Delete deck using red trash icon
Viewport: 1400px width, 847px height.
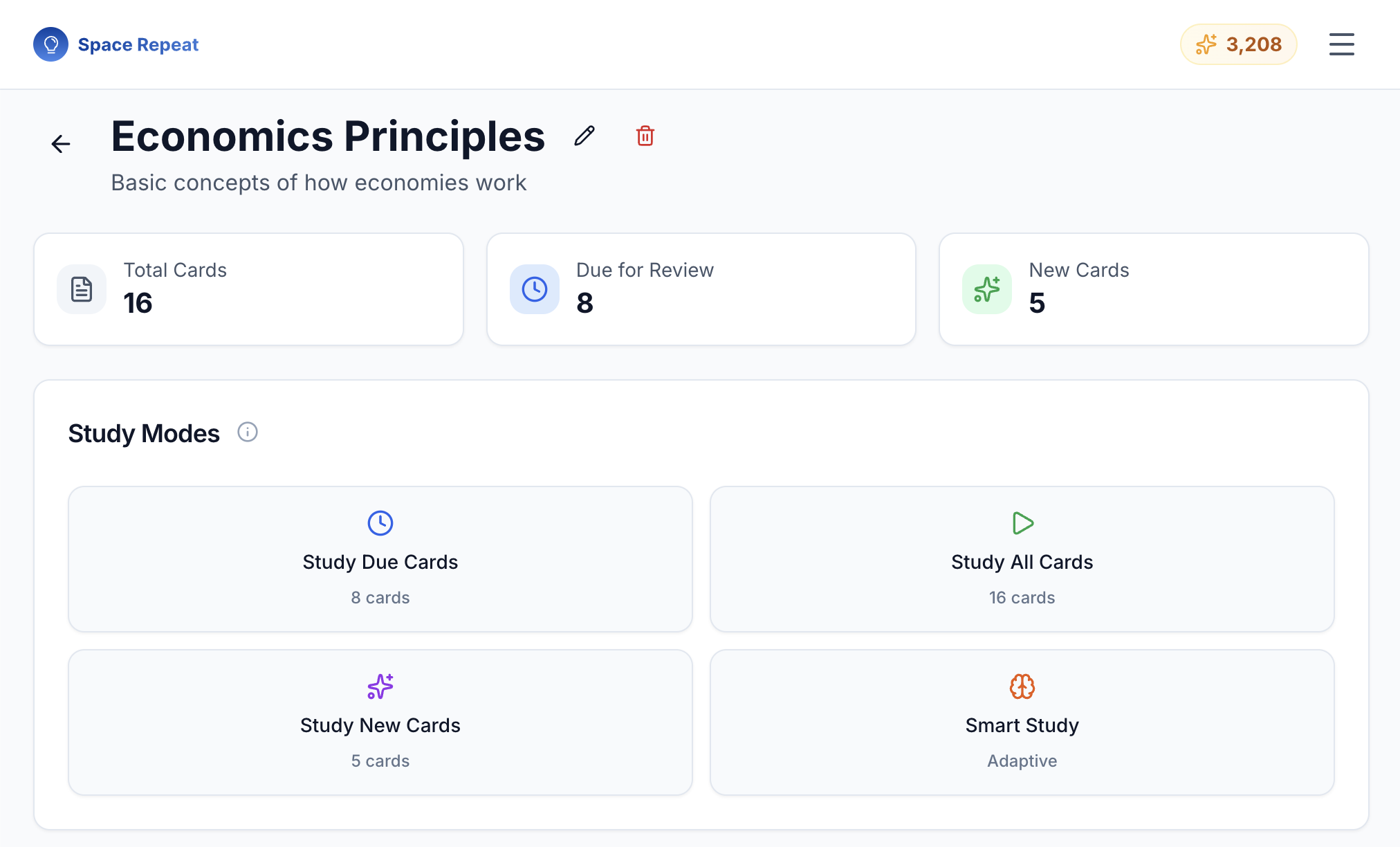coord(645,136)
